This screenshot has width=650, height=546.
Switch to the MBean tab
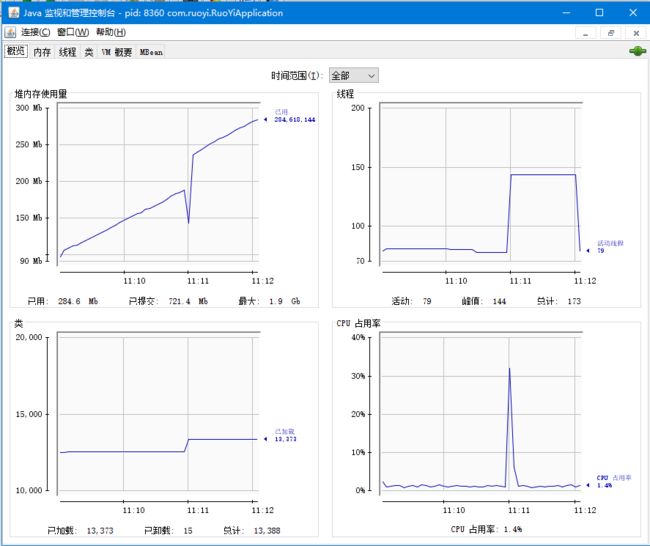point(151,52)
